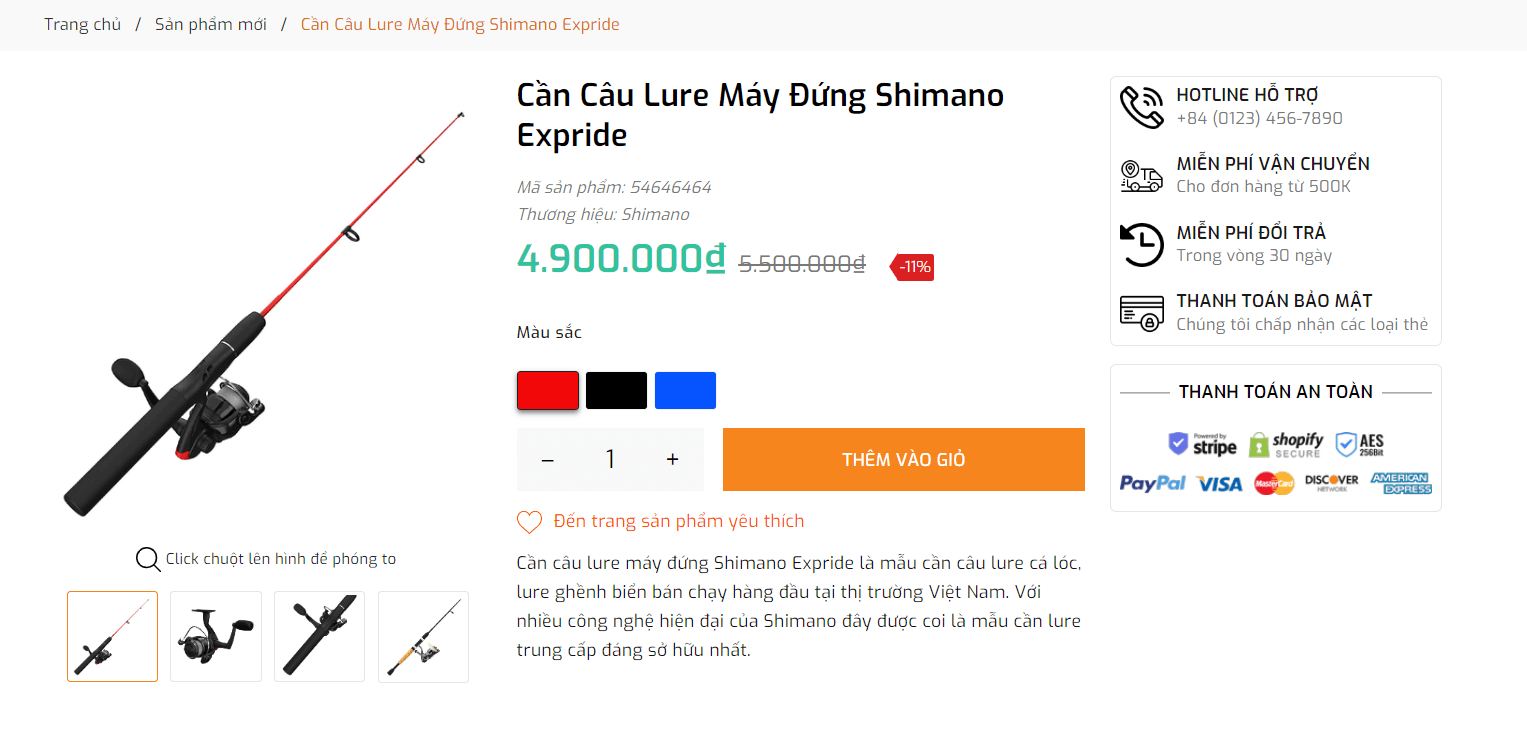Select the blue color option
Image resolution: width=1527 pixels, height=734 pixels.
pos(685,390)
